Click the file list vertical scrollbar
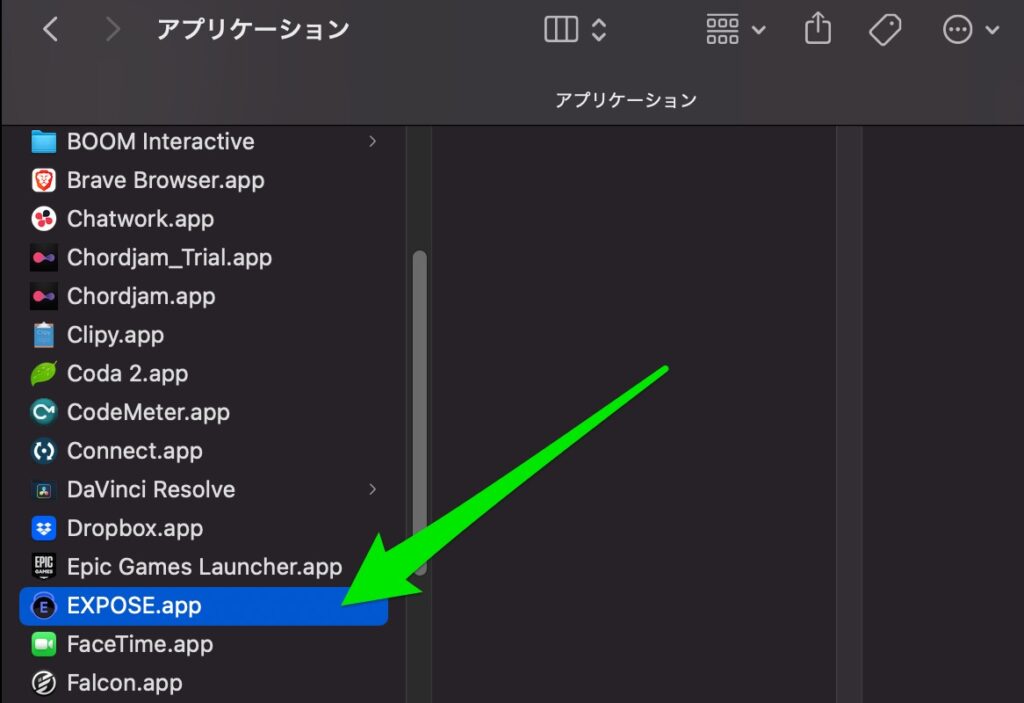 point(420,410)
